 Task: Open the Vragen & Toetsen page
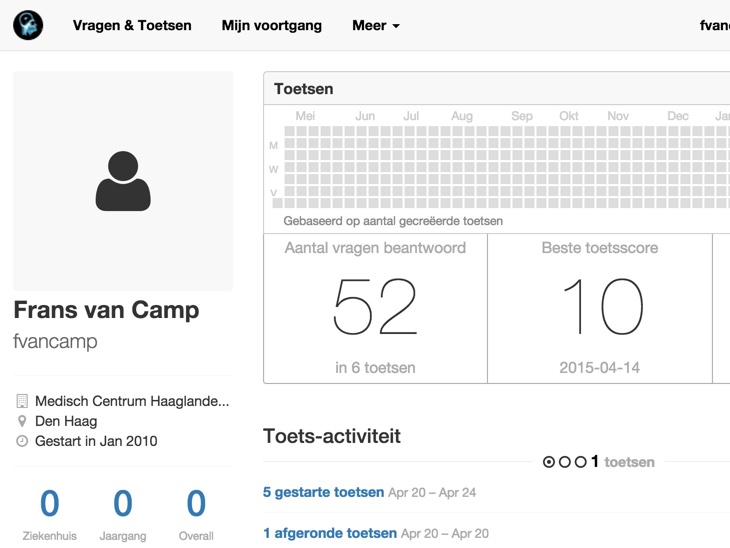pyautogui.click(x=132, y=26)
